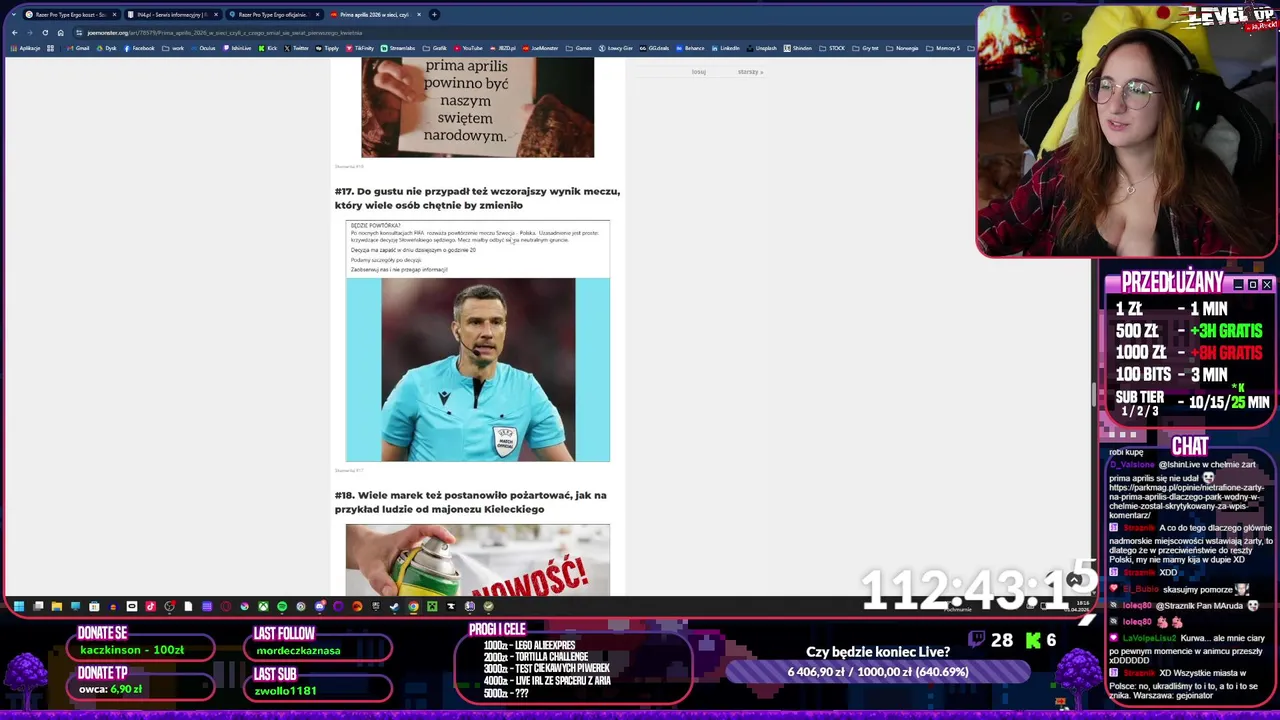Expand the work bookmarks folder

pos(172,48)
